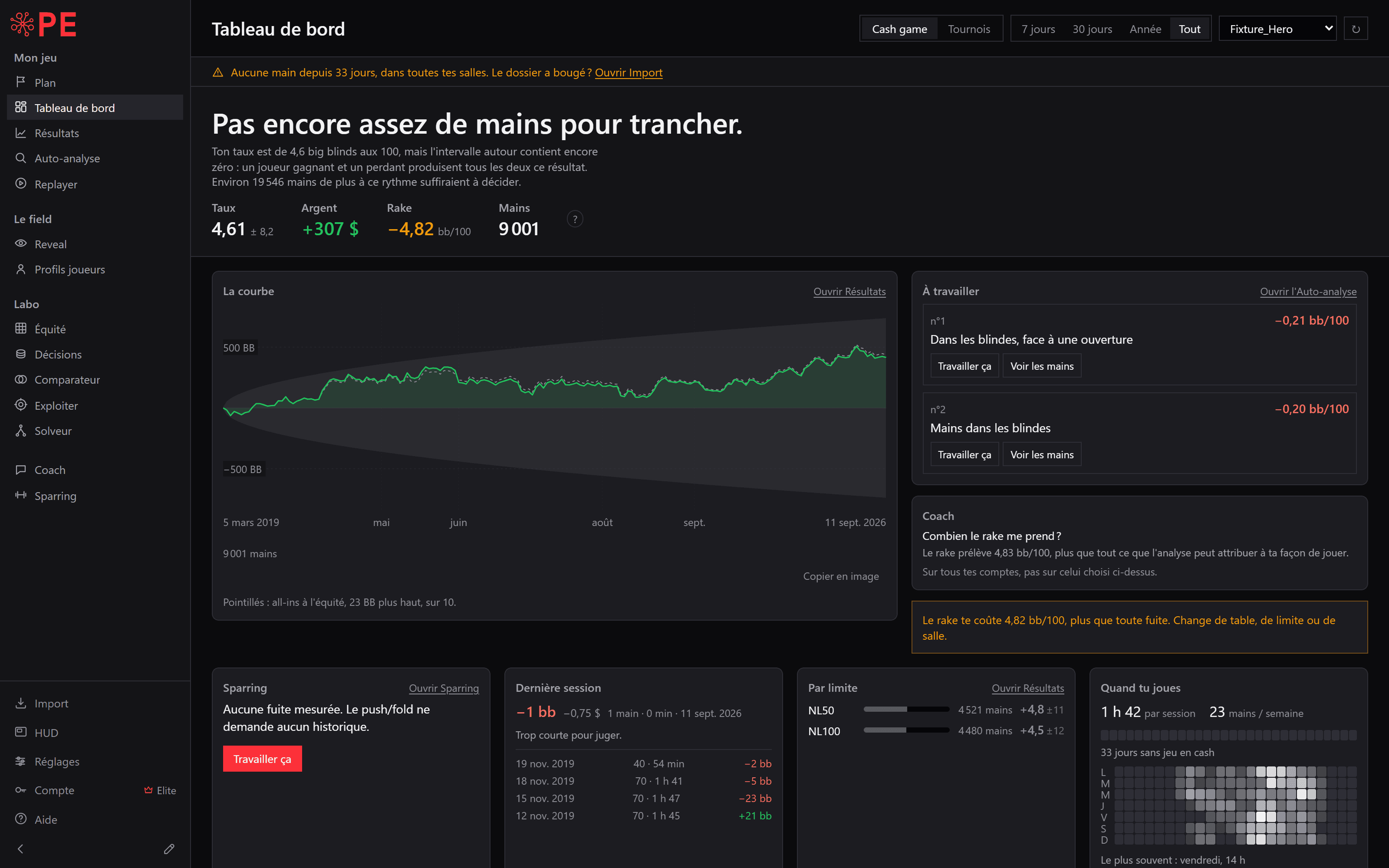The image size is (1389, 868).
Task: Click the NL50 hands progress bar
Action: [x=906, y=710]
